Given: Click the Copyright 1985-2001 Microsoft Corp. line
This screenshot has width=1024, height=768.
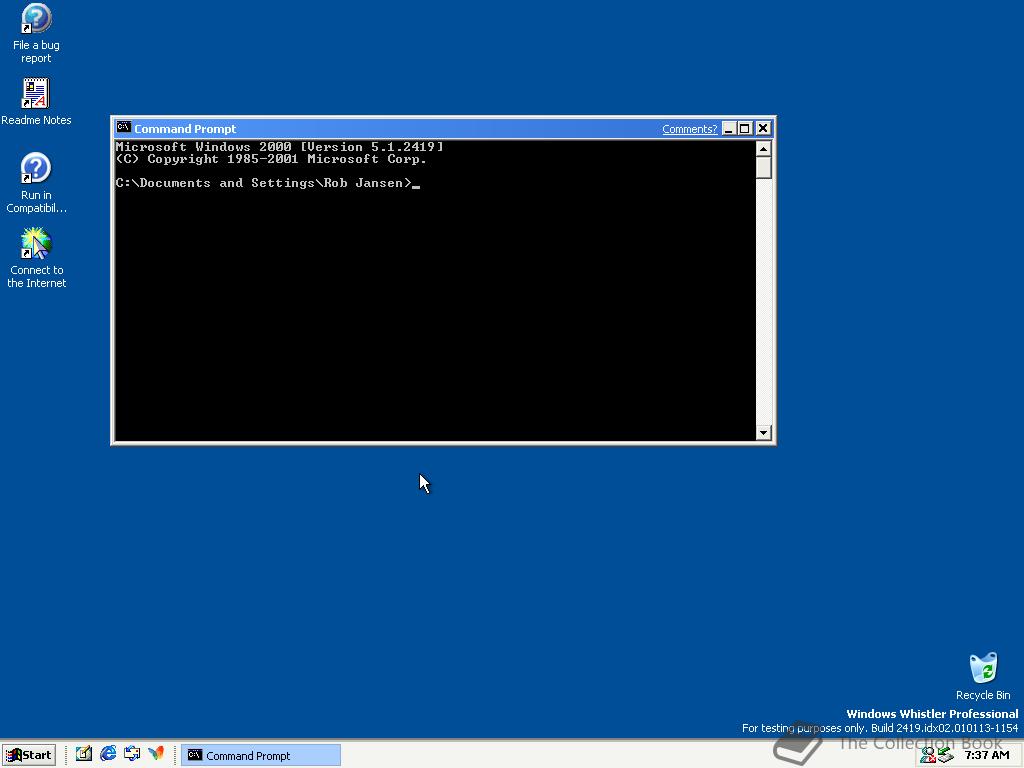Looking at the screenshot, I should tap(271, 159).
